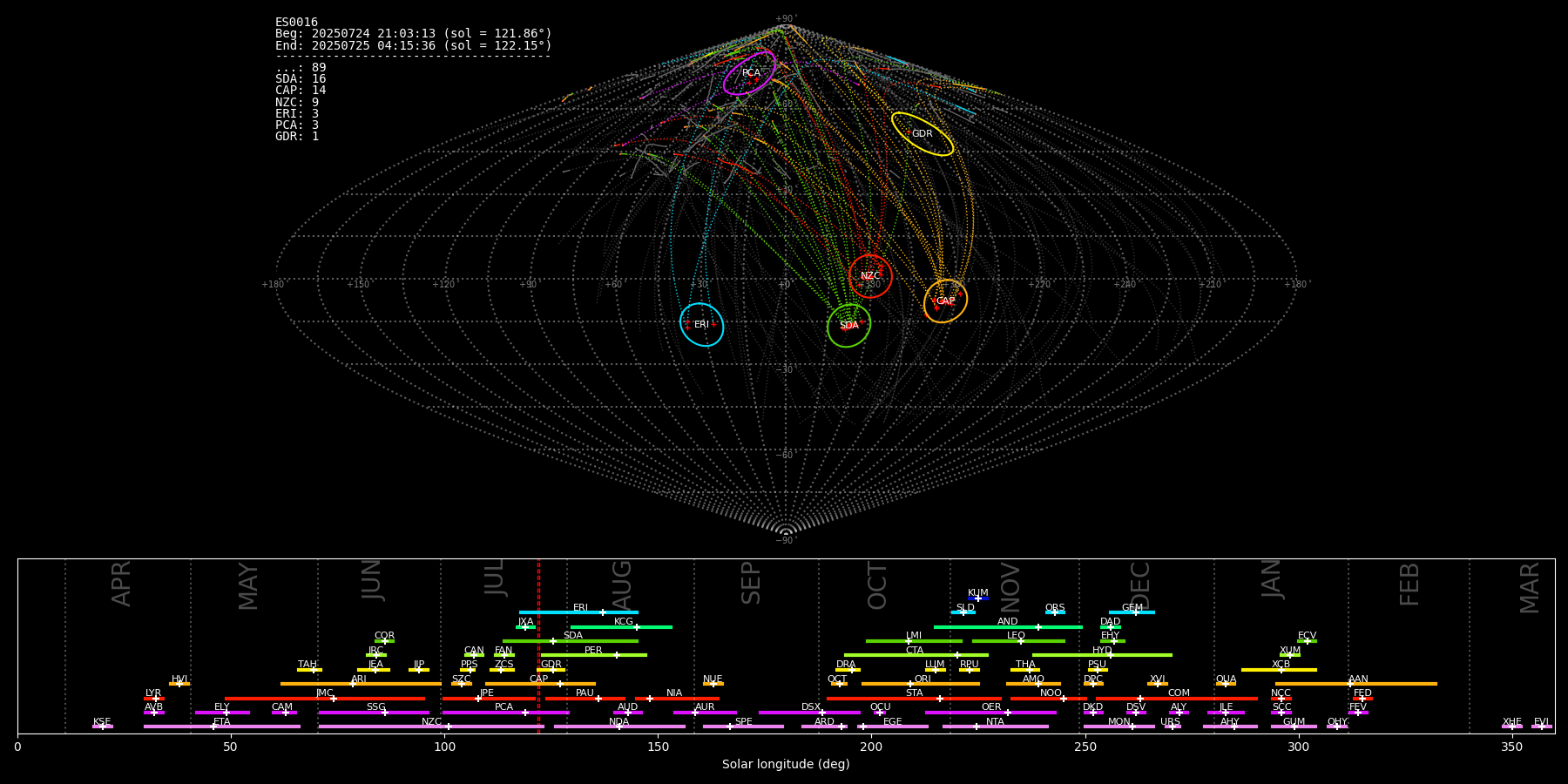Click the SSG shower bar in timeline
The image size is (1568, 784).
click(x=374, y=713)
